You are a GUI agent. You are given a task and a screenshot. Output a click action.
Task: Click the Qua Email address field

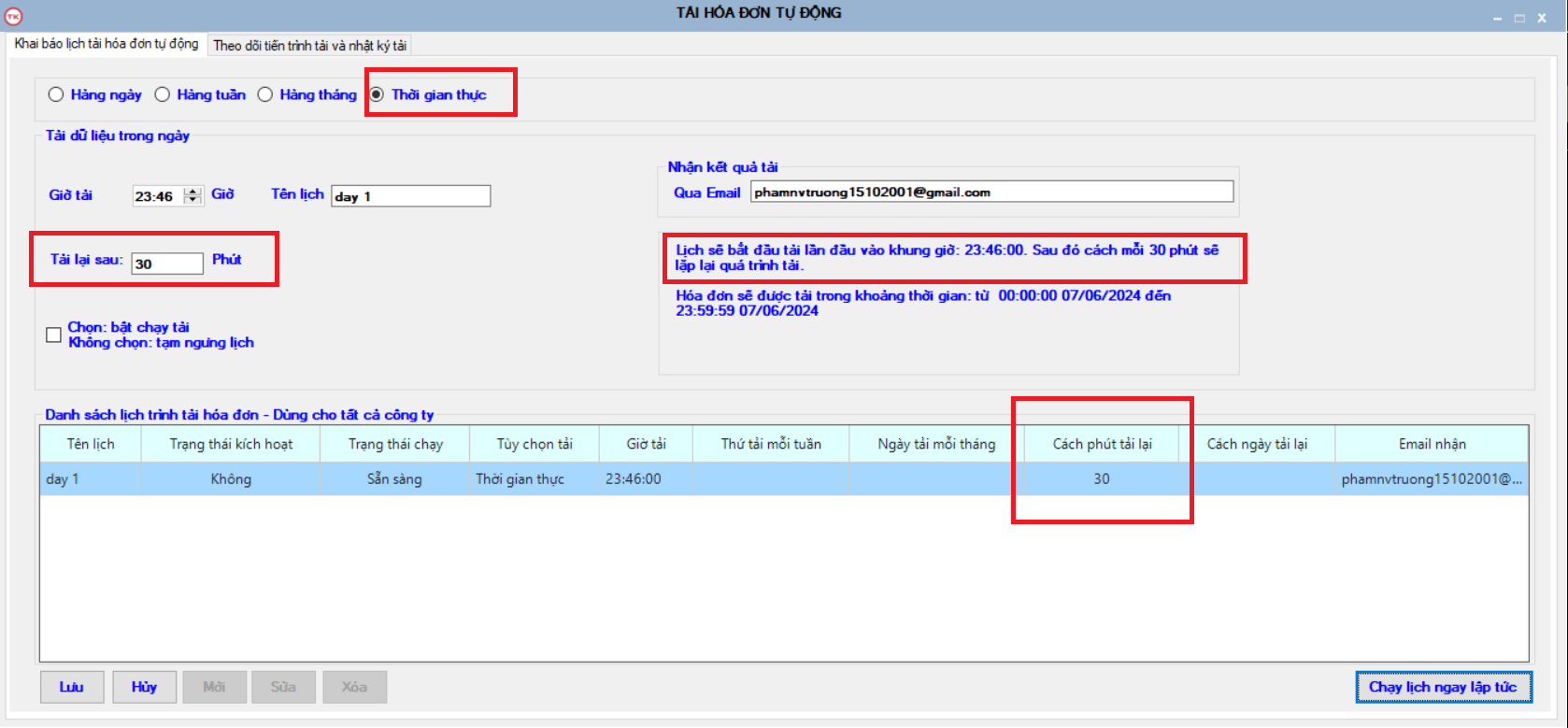[x=991, y=193]
